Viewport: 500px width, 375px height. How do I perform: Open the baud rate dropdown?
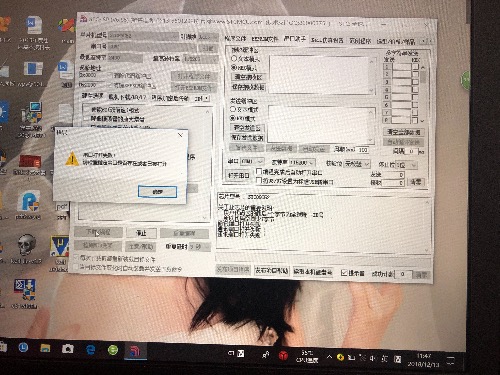(302, 162)
